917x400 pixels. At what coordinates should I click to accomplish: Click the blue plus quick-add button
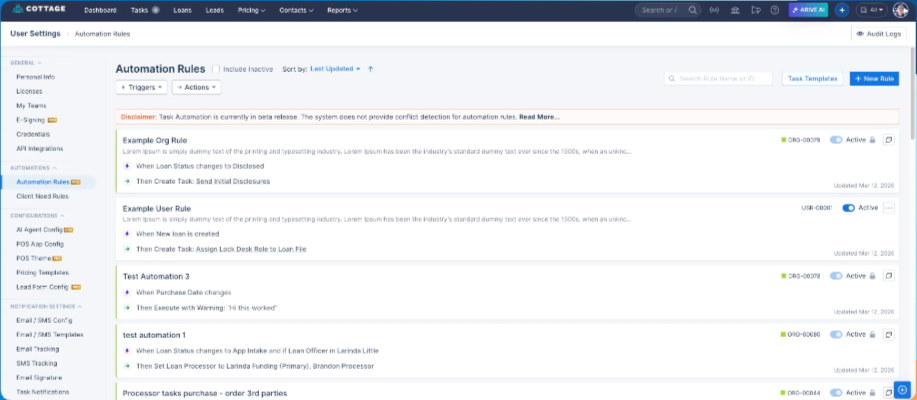842,10
